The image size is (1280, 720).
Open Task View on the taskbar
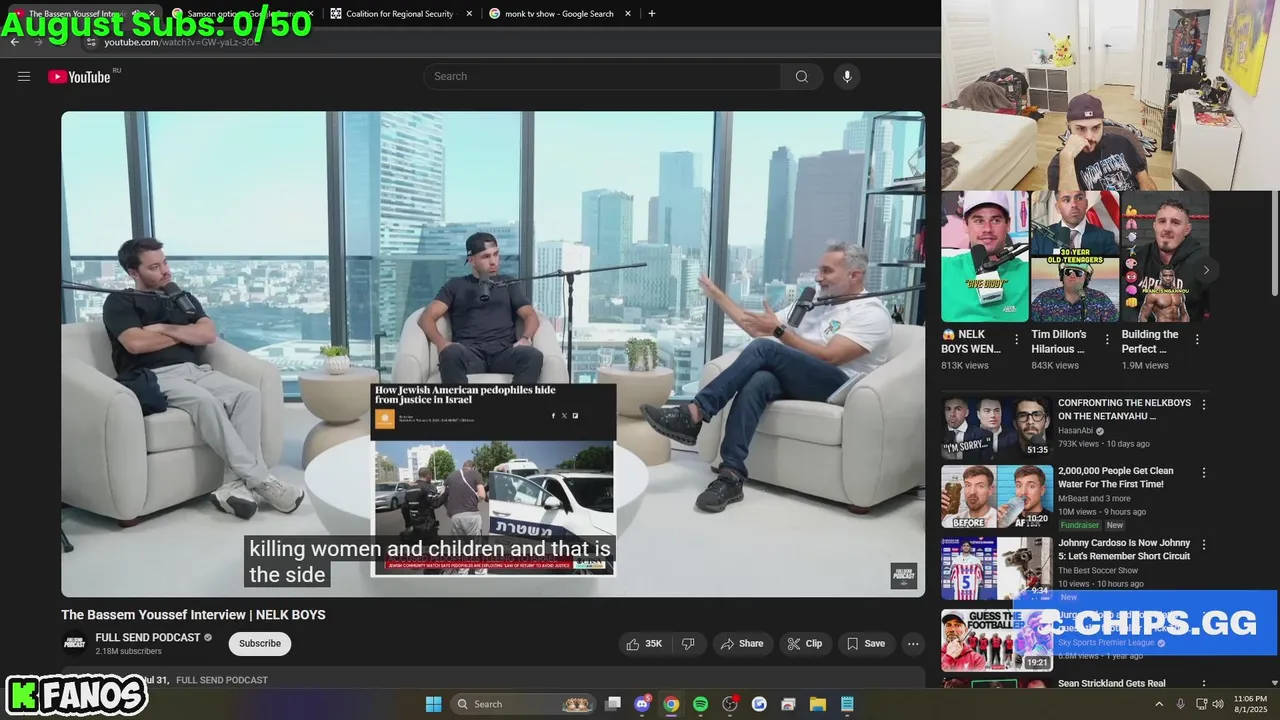(613, 704)
